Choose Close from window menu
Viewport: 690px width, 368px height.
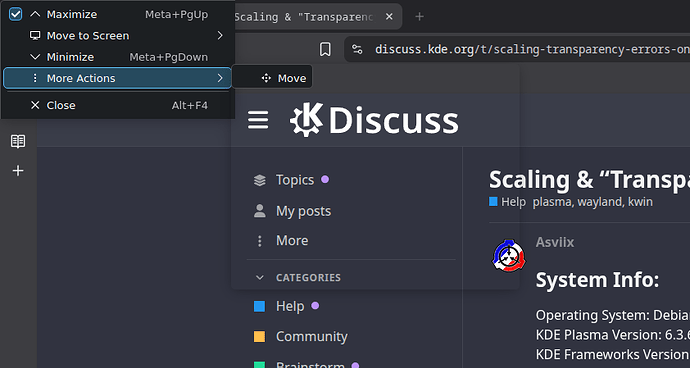[117, 105]
